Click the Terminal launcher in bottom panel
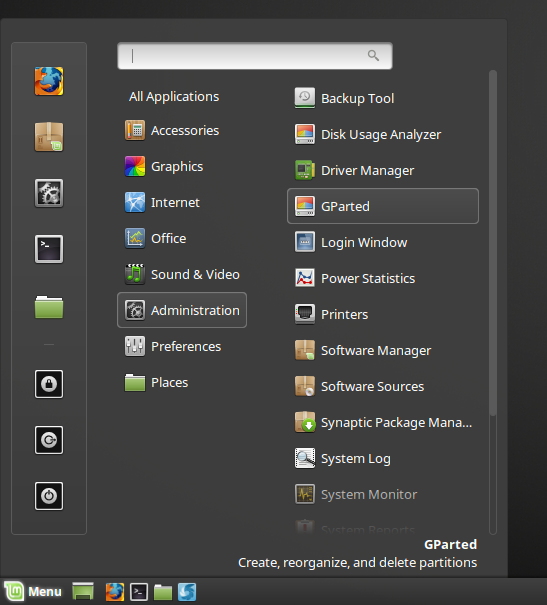This screenshot has width=547, height=605. pos(139,592)
